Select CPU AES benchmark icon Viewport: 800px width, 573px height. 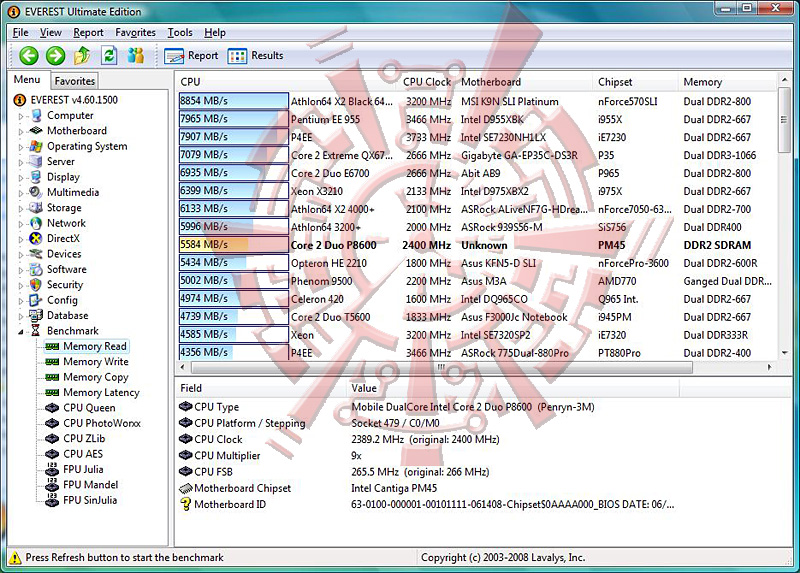pos(52,454)
